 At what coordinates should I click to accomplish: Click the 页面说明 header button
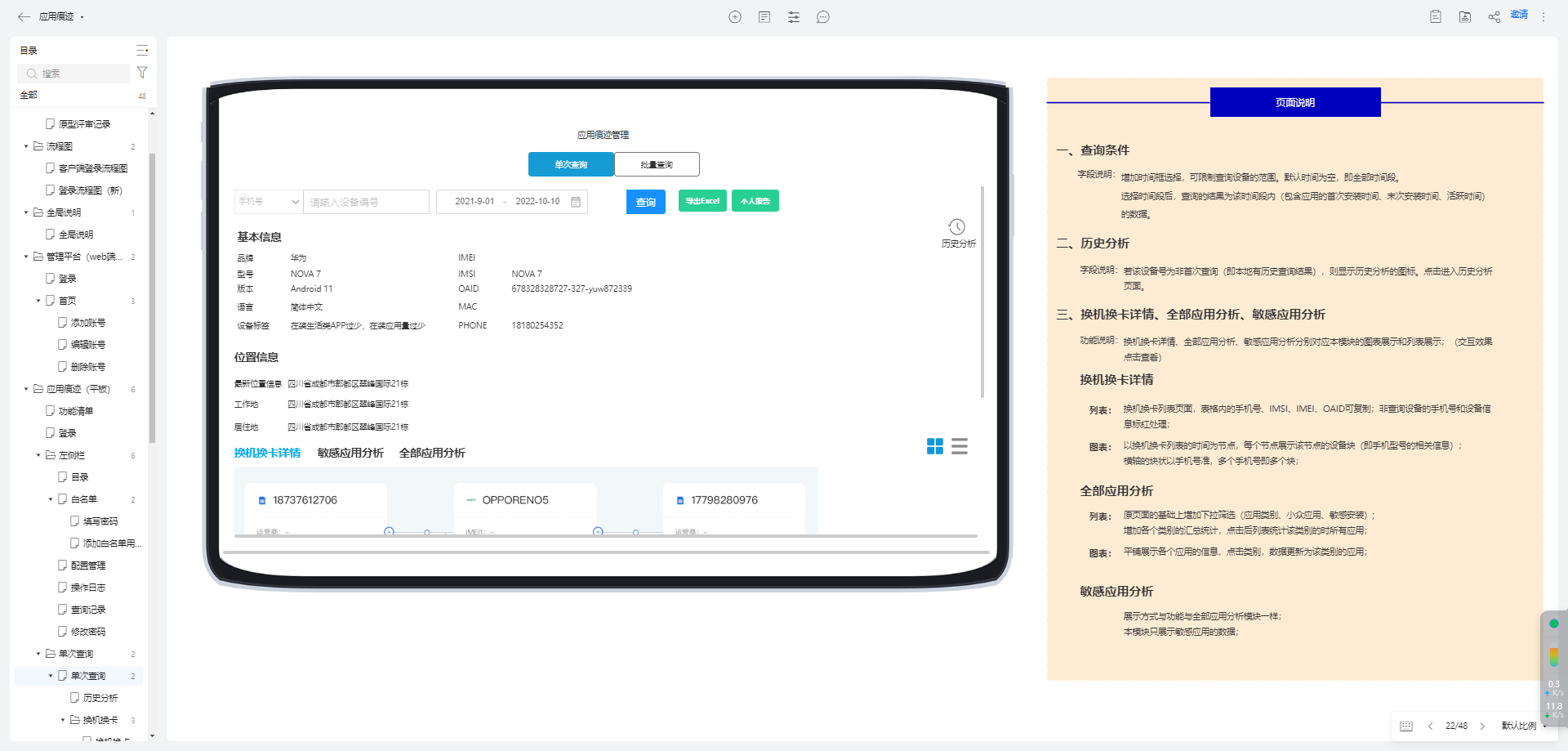[1295, 102]
